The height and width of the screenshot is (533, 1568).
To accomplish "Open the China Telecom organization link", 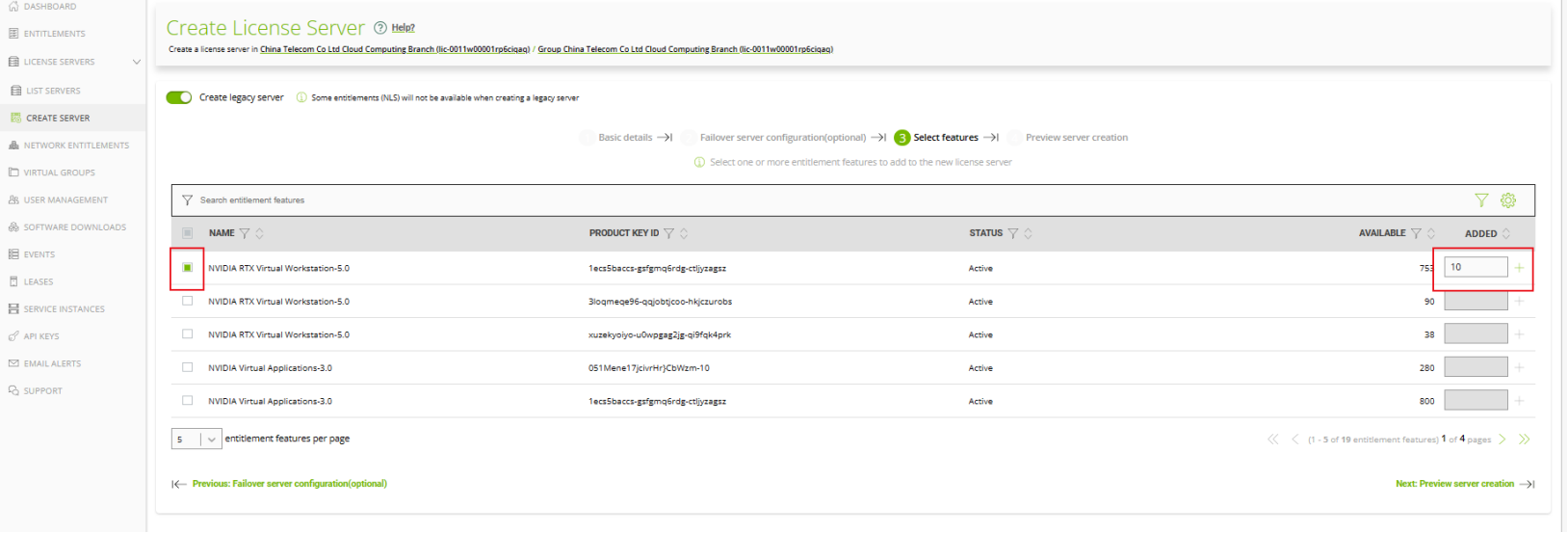I will tap(395, 49).
